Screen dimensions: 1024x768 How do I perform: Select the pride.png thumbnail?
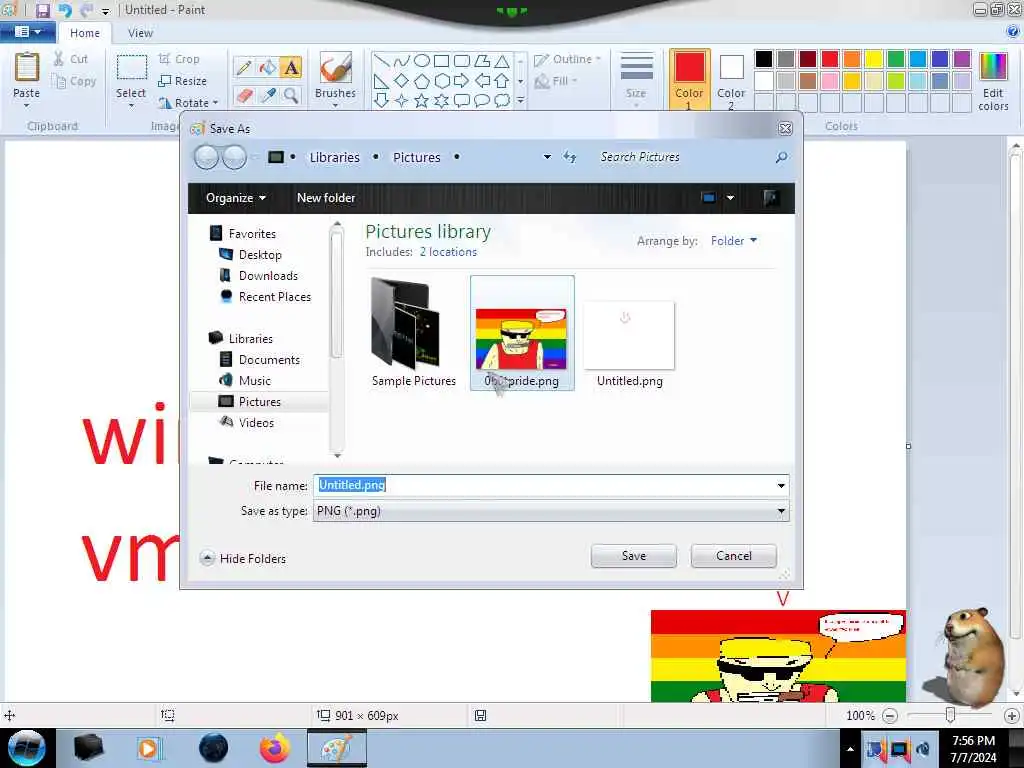click(522, 333)
